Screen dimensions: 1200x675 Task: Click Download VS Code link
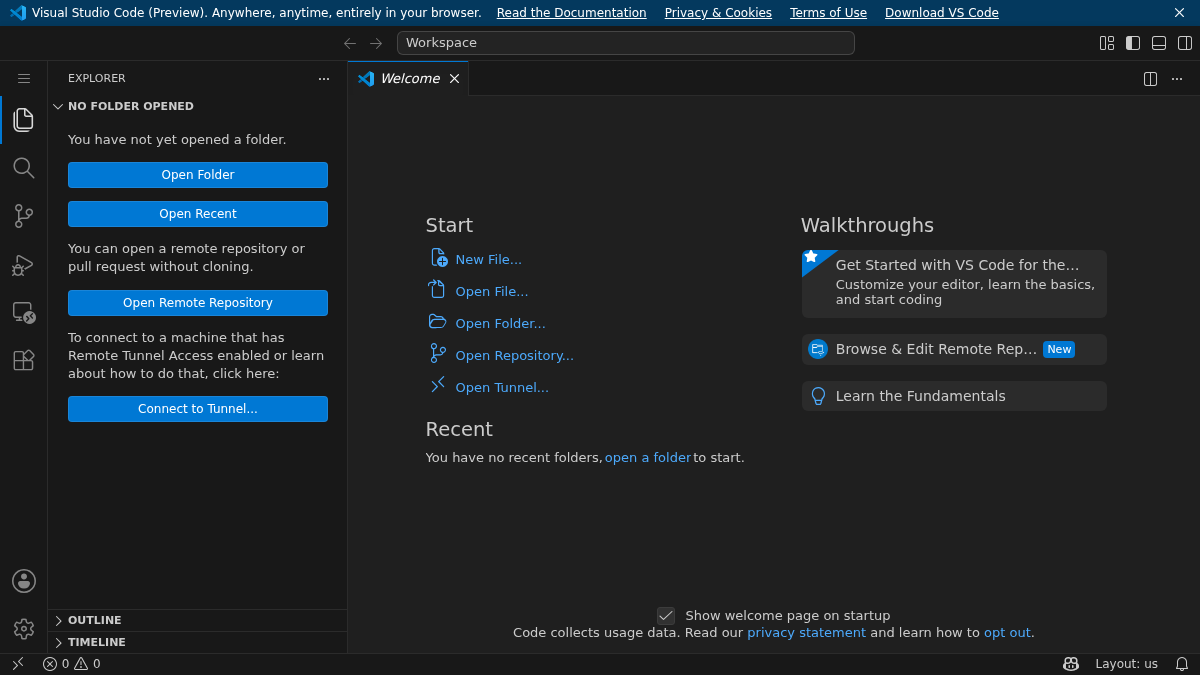(x=941, y=13)
